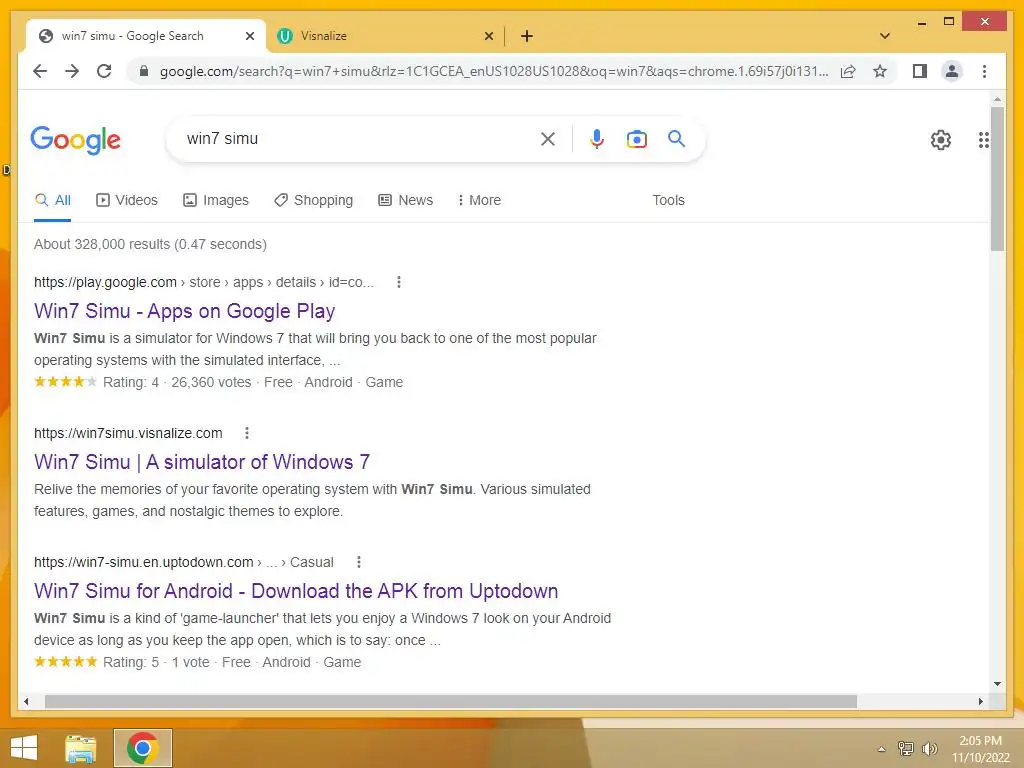Open search Tools
This screenshot has width=1024, height=768.
point(668,200)
